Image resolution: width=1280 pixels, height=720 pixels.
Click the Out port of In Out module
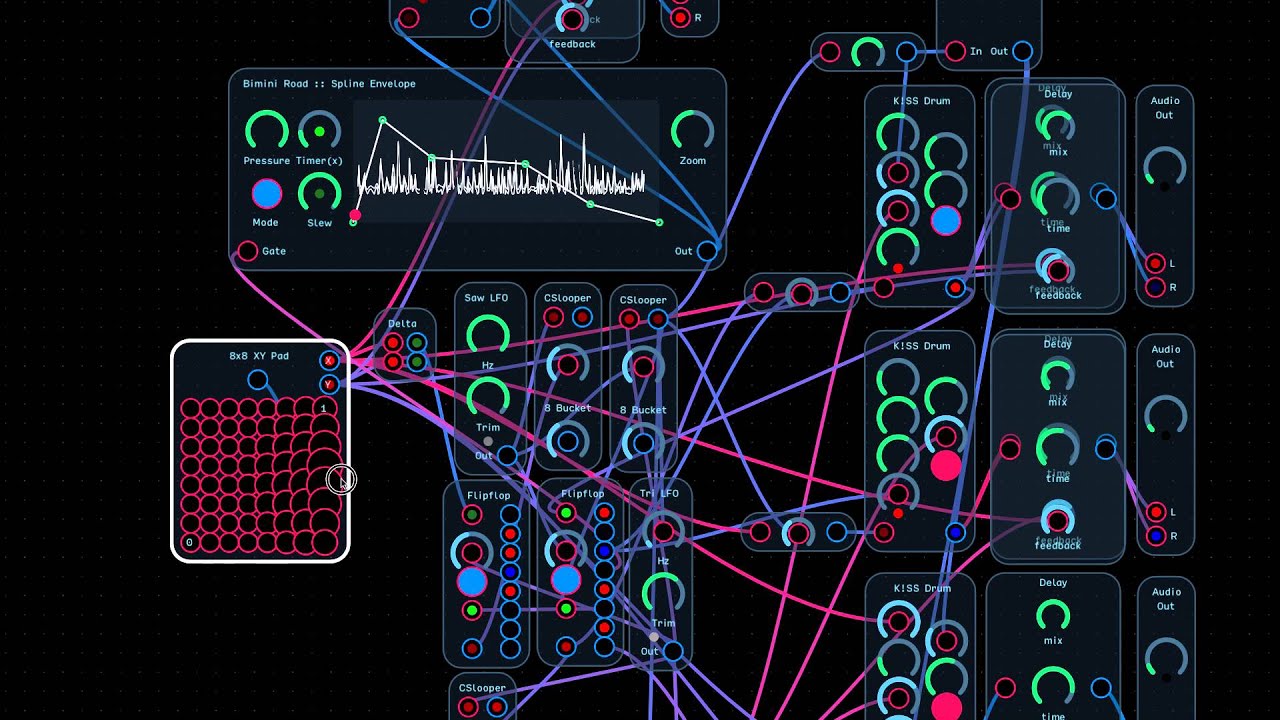[x=1022, y=51]
